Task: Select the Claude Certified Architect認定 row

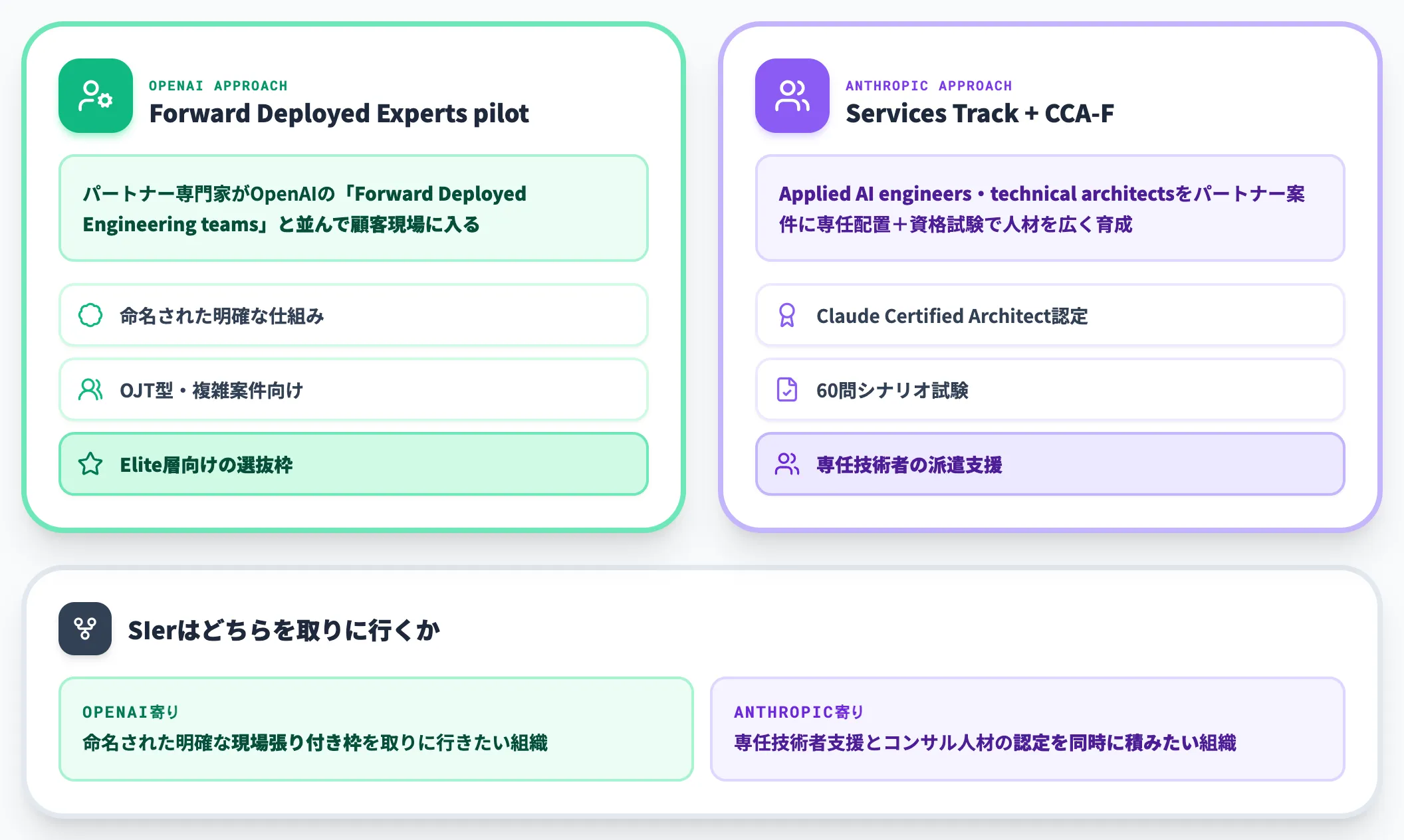Action: click(x=1050, y=315)
